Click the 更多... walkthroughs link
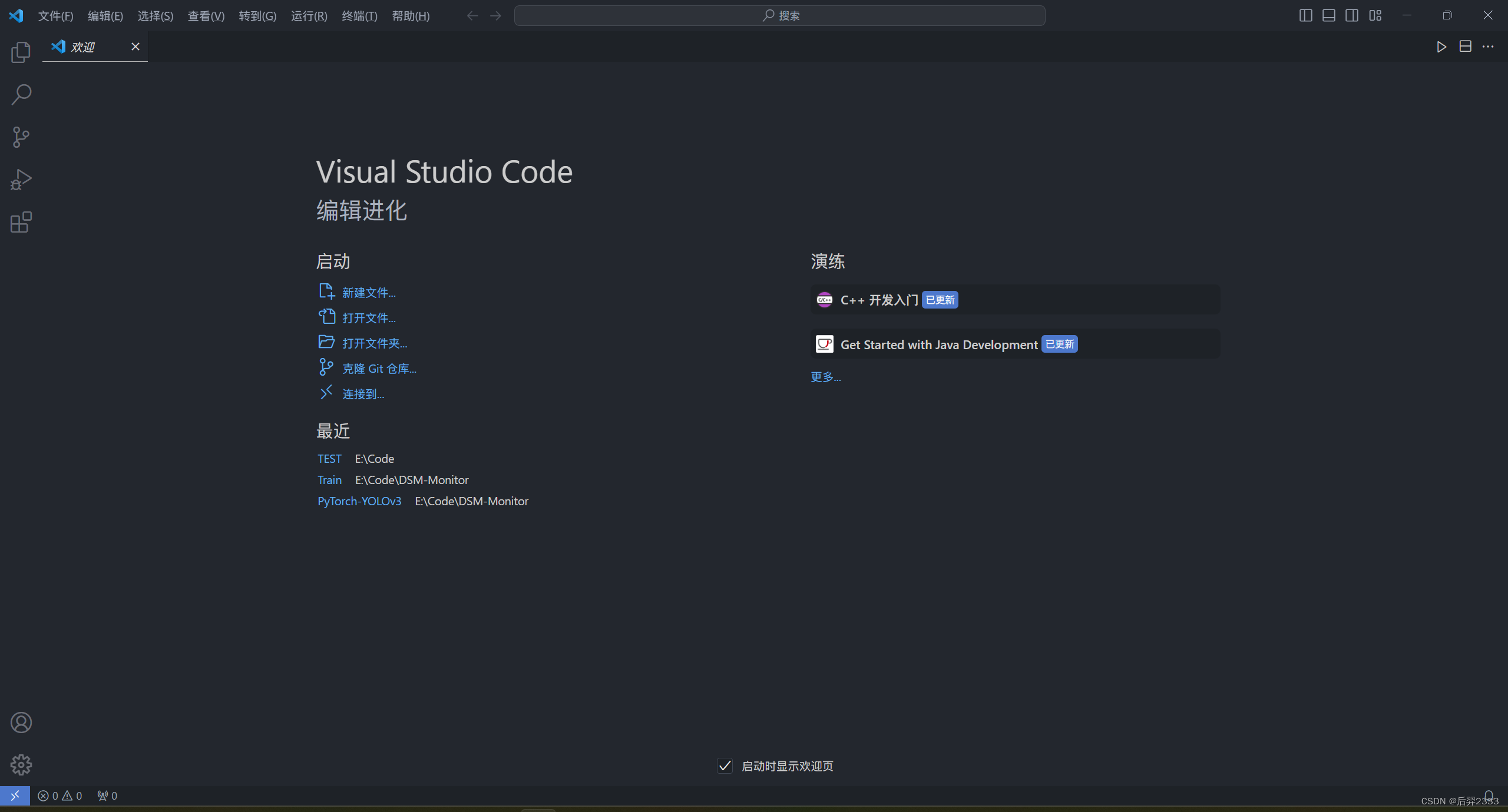 (x=826, y=377)
